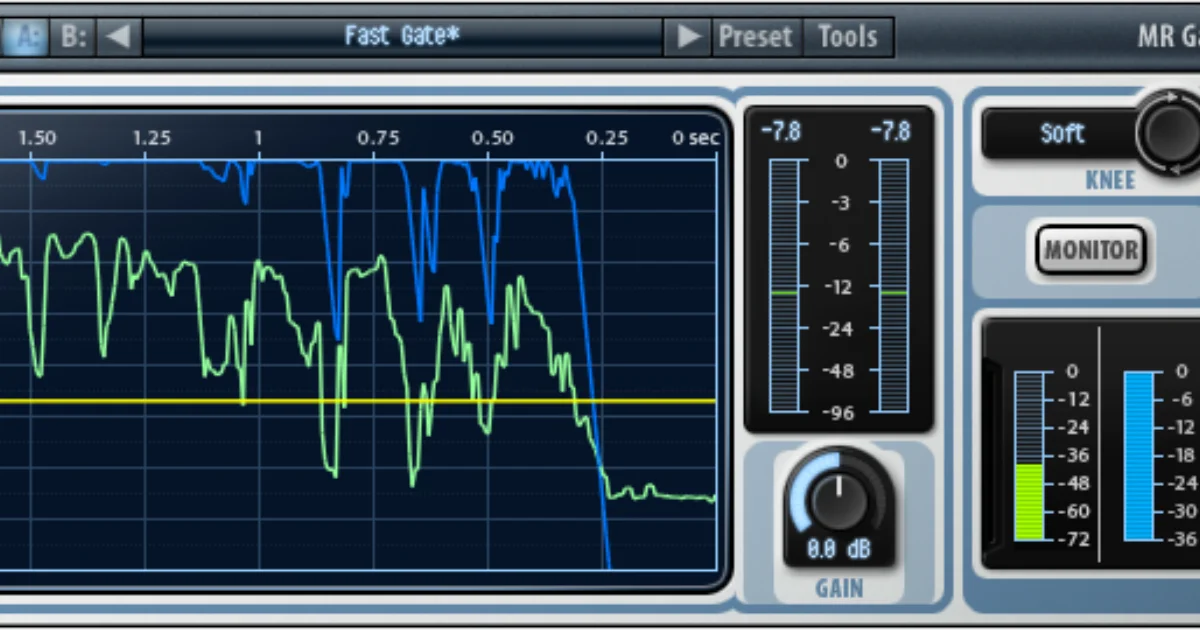Toggle the MONITOR button
This screenshot has height=630, width=1200.
[x=1090, y=250]
